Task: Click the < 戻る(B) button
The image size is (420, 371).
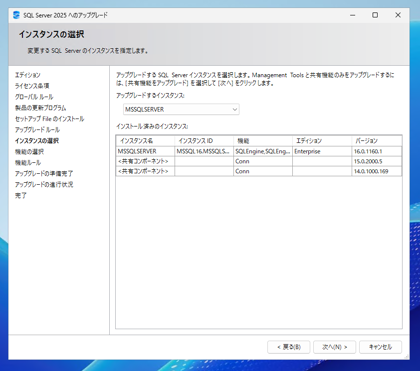Action: (x=289, y=347)
